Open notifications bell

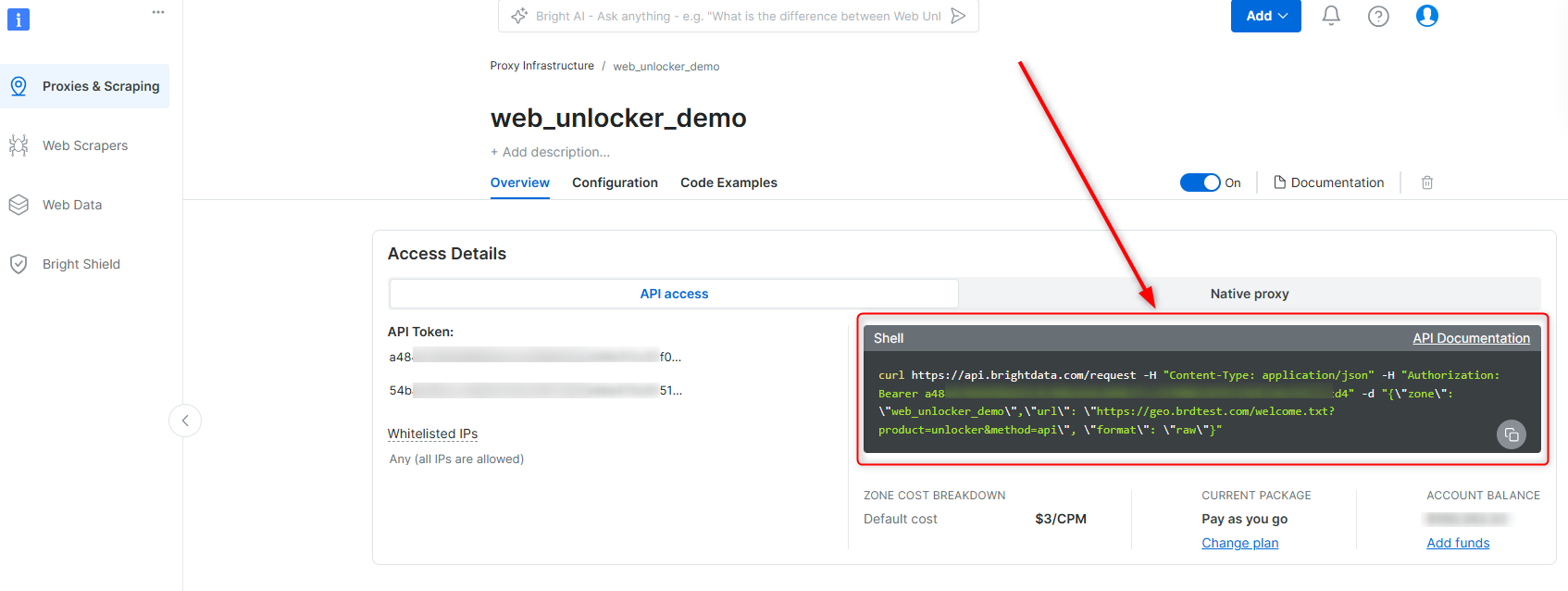coord(1331,16)
